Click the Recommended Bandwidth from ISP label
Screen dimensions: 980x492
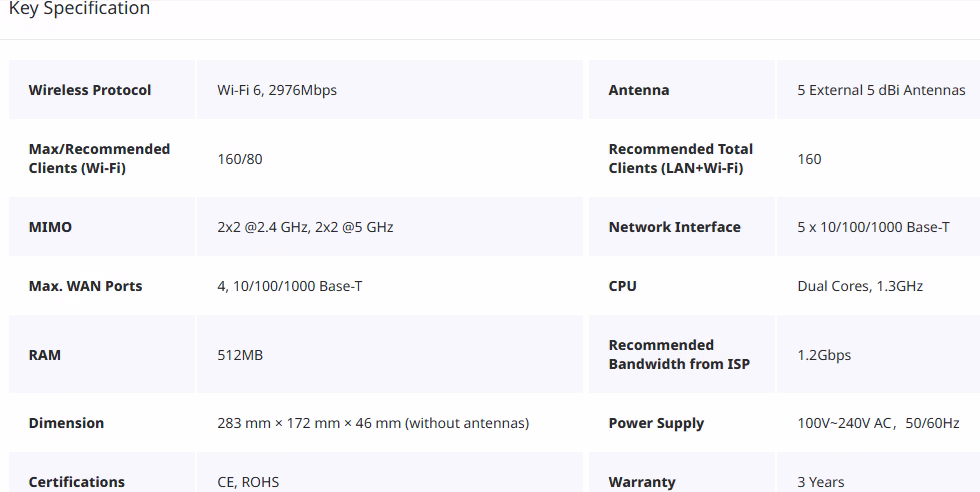pyautogui.click(x=679, y=354)
